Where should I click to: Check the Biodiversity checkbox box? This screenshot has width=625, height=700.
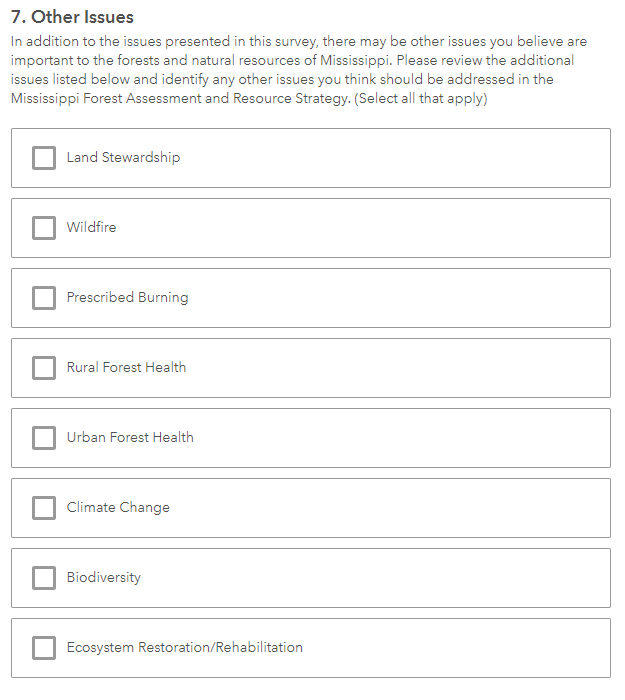tap(44, 578)
